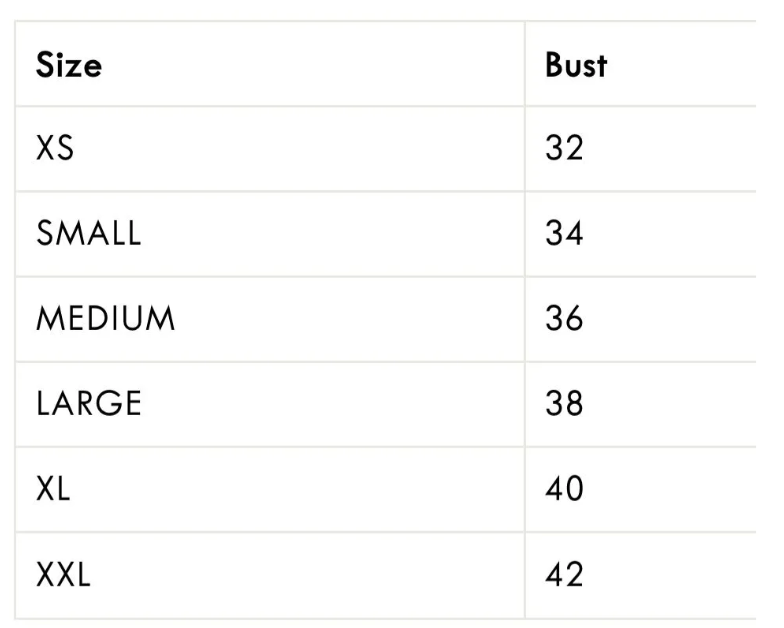This screenshot has height=628, width=784.
Task: Click the bust value 34
Action: (564, 234)
